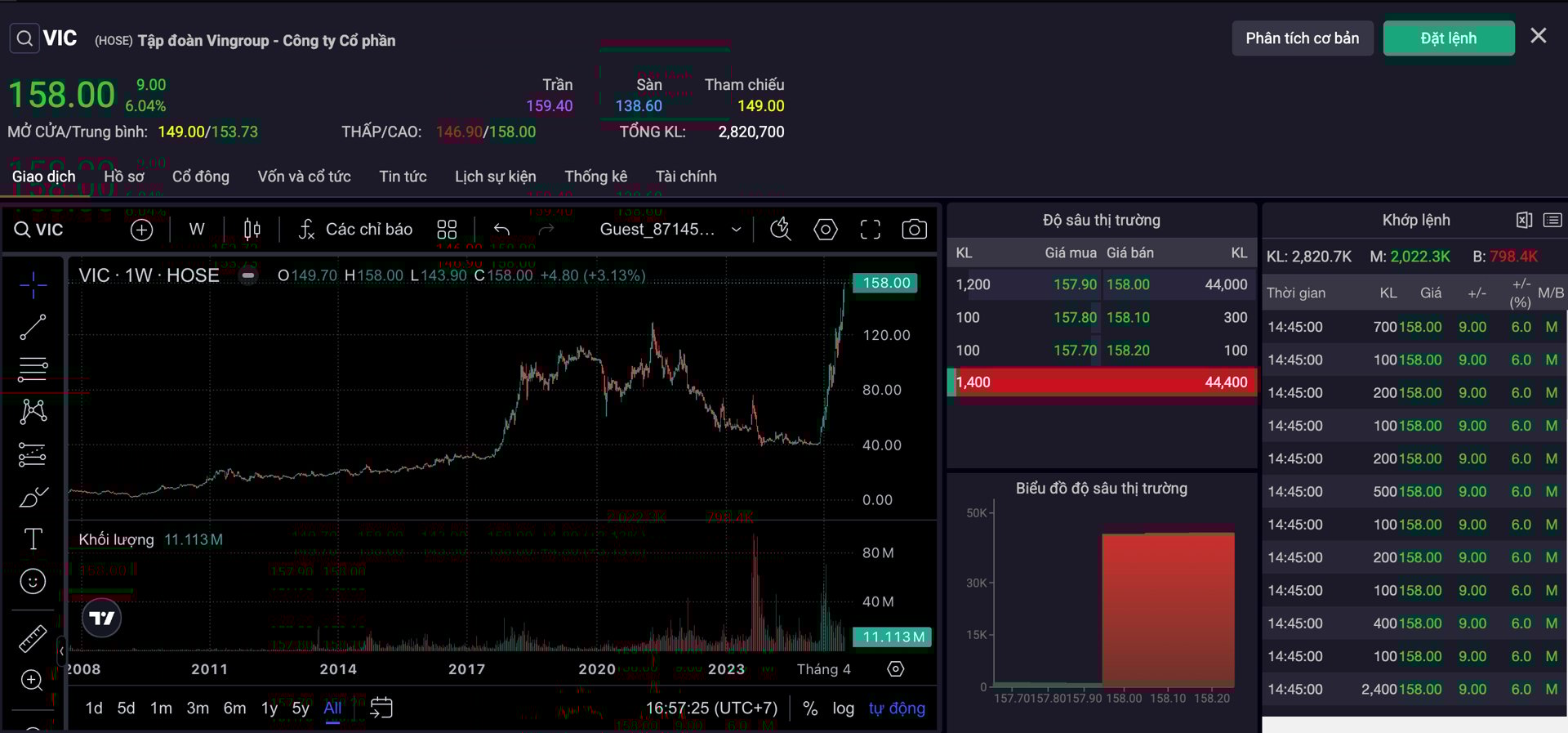Switch to the Thống kê tab
The height and width of the screenshot is (733, 1568).
tap(596, 177)
